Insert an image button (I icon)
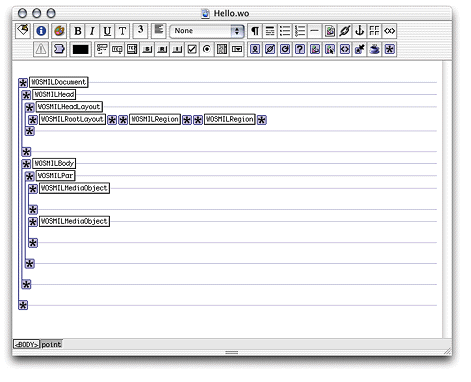 [177, 49]
